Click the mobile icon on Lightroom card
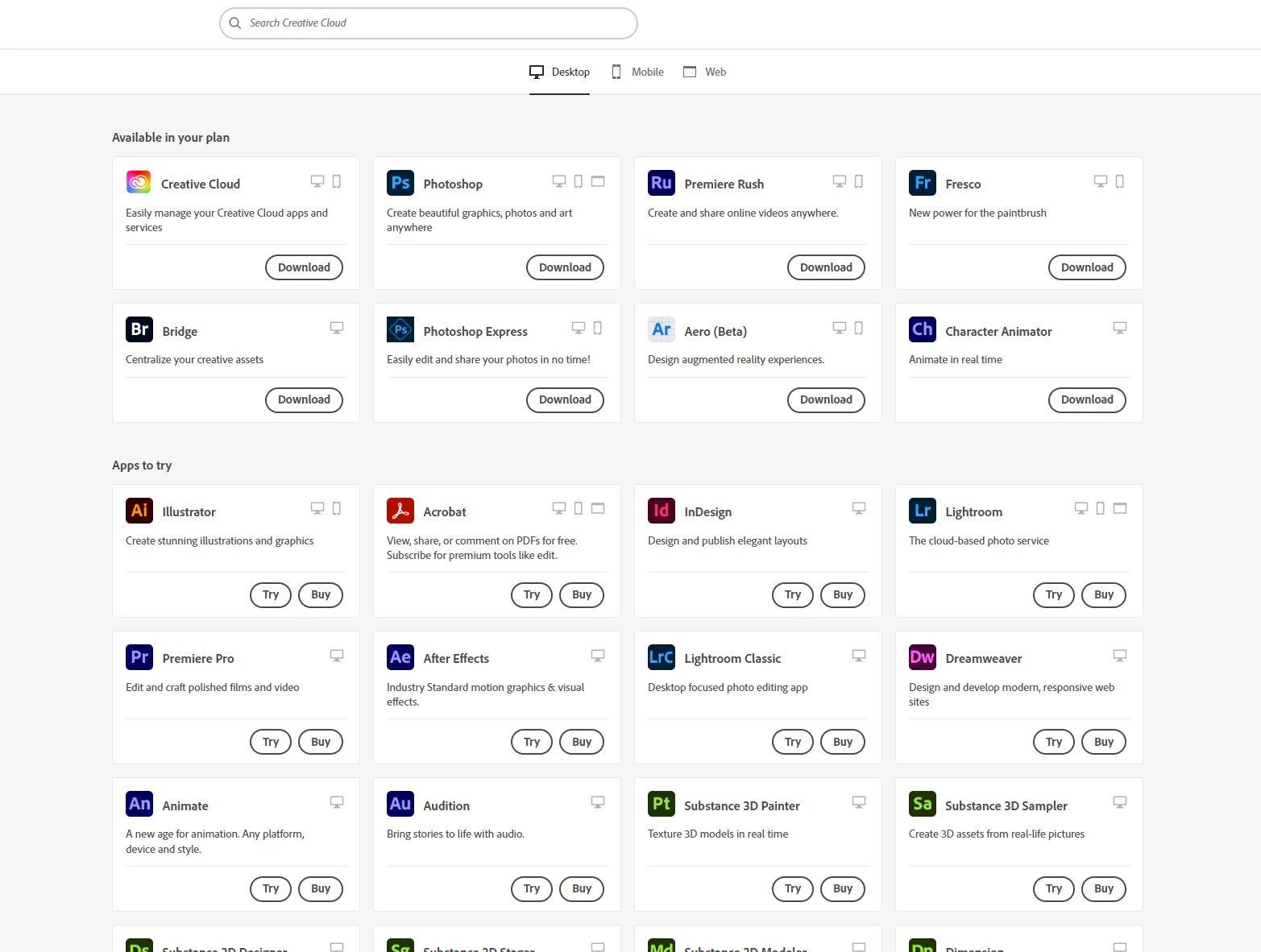The image size is (1261, 952). click(1100, 508)
